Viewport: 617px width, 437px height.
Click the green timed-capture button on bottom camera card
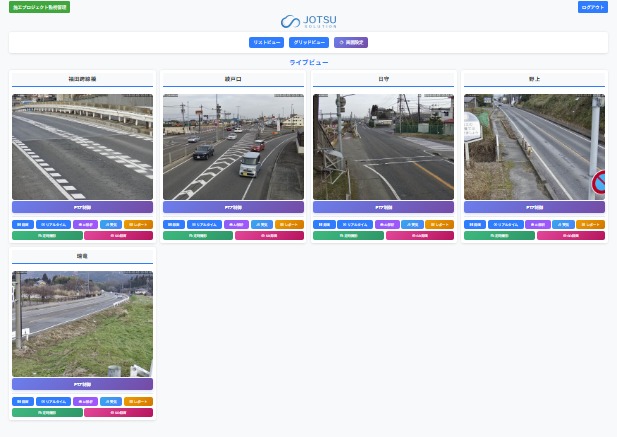point(47,412)
